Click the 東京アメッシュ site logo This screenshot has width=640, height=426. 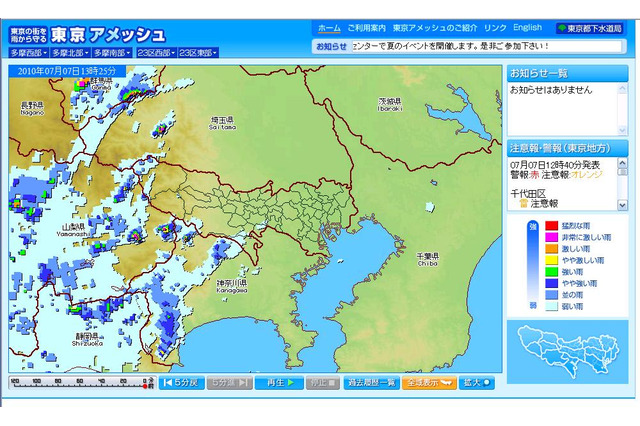click(x=87, y=35)
